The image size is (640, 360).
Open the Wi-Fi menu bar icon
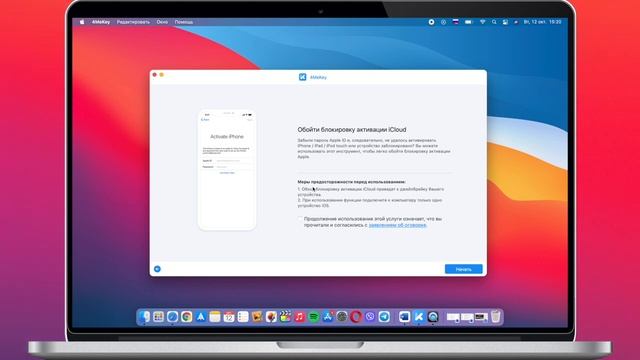[x=482, y=22]
